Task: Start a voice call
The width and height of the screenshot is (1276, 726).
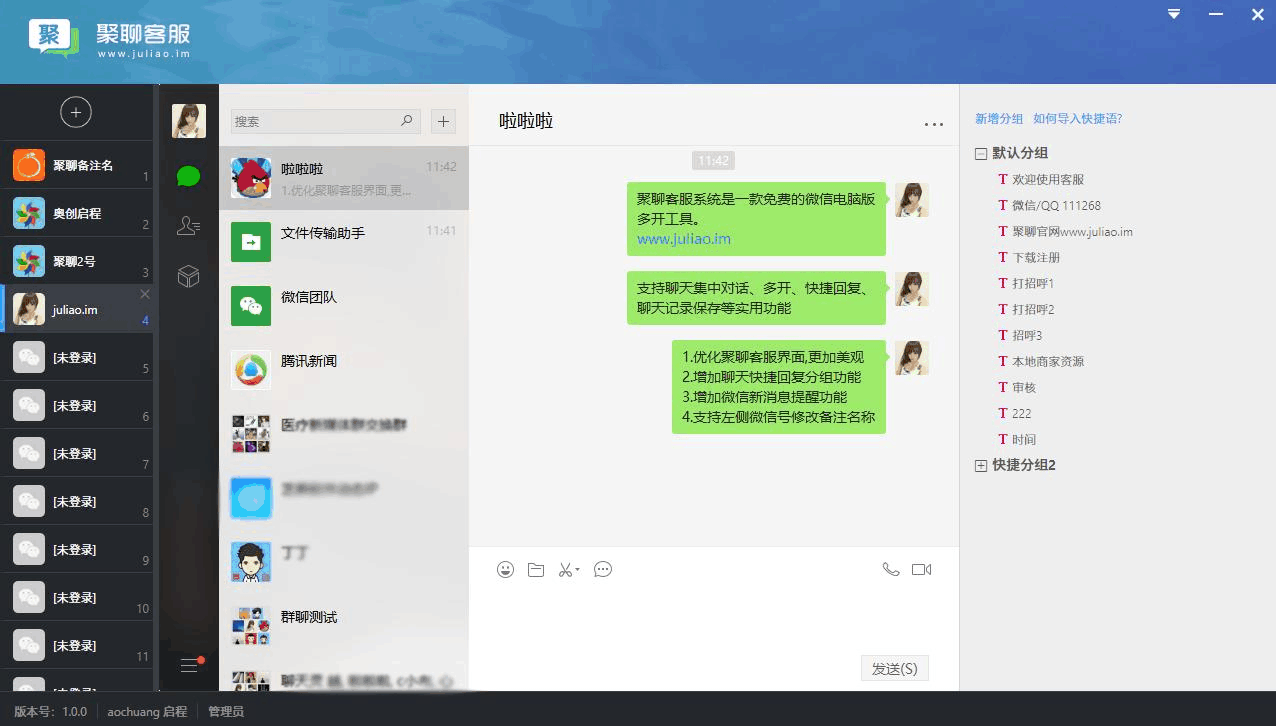Action: (x=891, y=570)
